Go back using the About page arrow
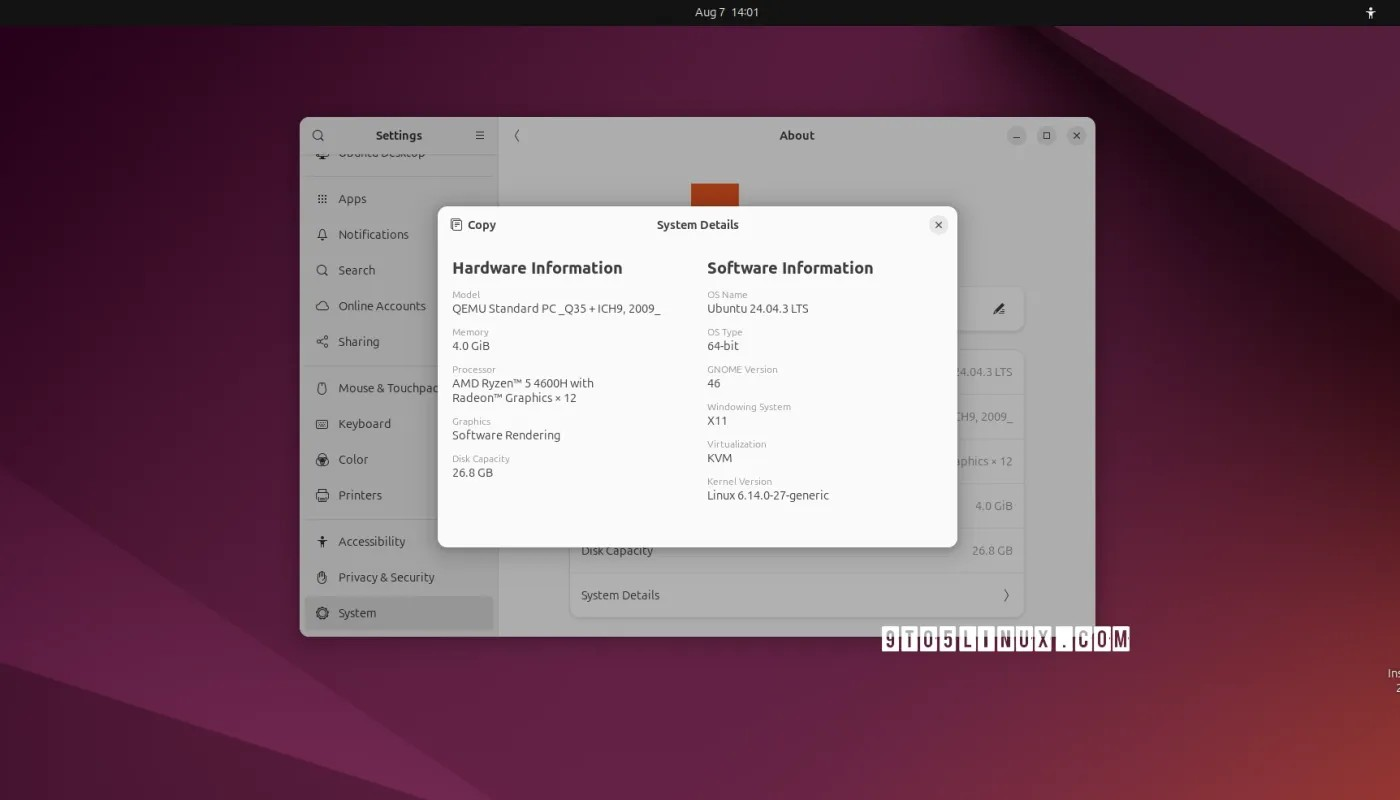The image size is (1400, 800). tap(517, 135)
